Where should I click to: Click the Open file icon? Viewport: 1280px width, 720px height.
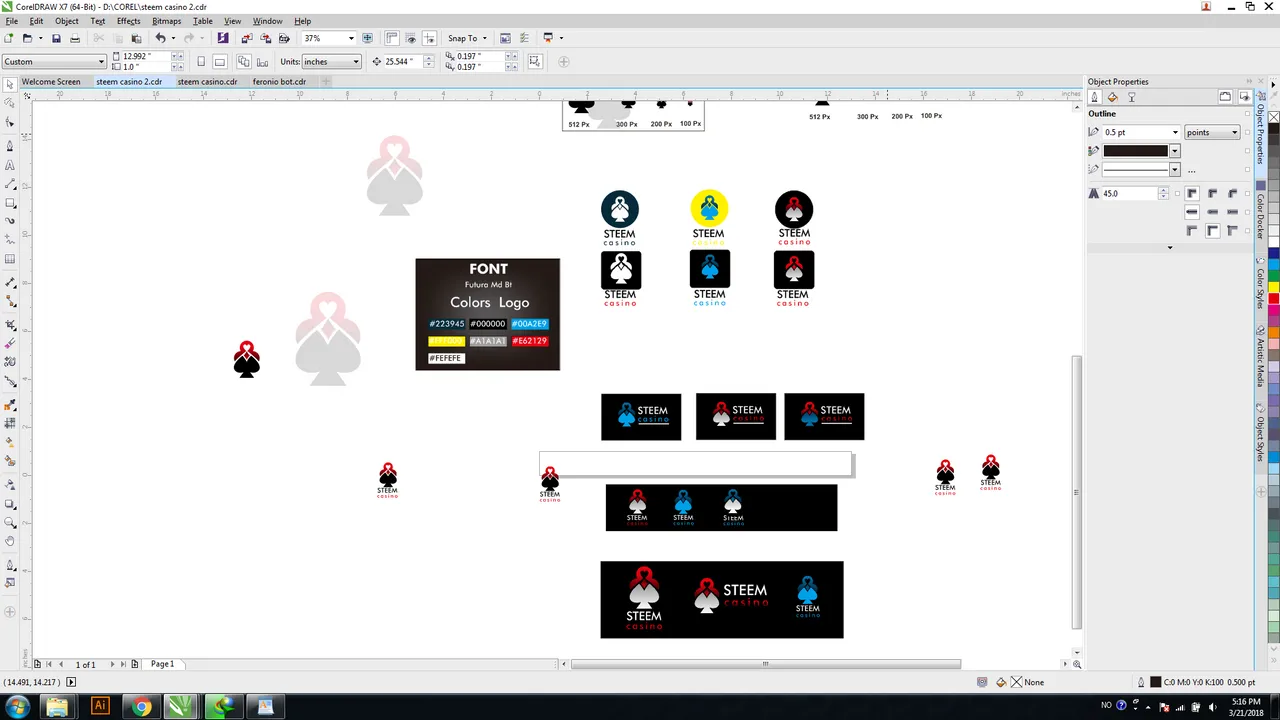28,38
